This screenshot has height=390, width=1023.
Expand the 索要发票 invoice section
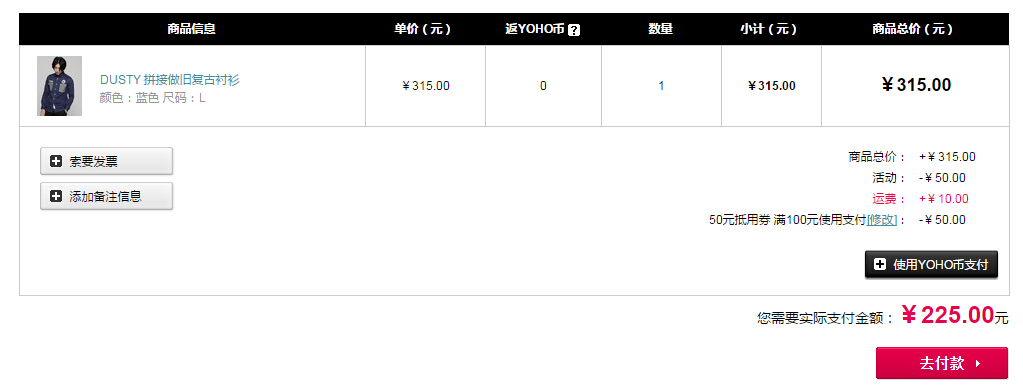click(x=106, y=161)
